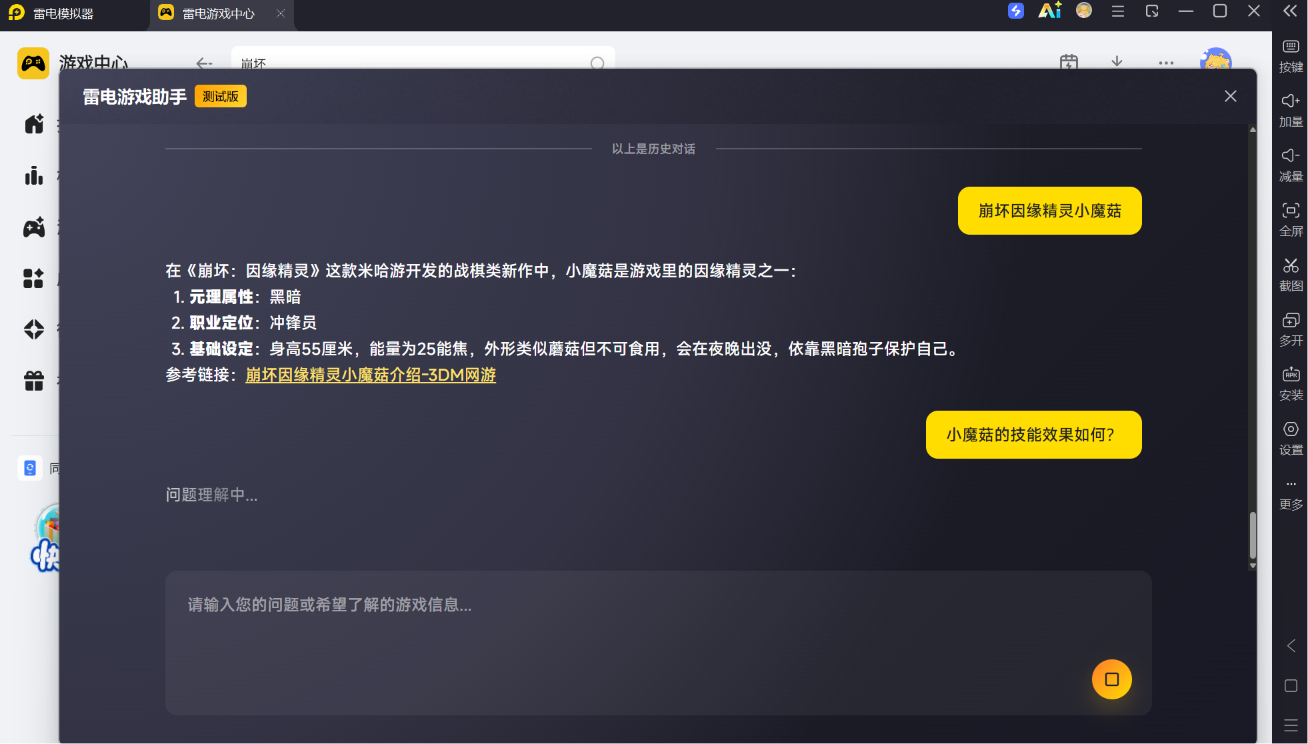Collapse the right sidebar with double chevron
Viewport: 1308px width, 744px height.
1290,11
